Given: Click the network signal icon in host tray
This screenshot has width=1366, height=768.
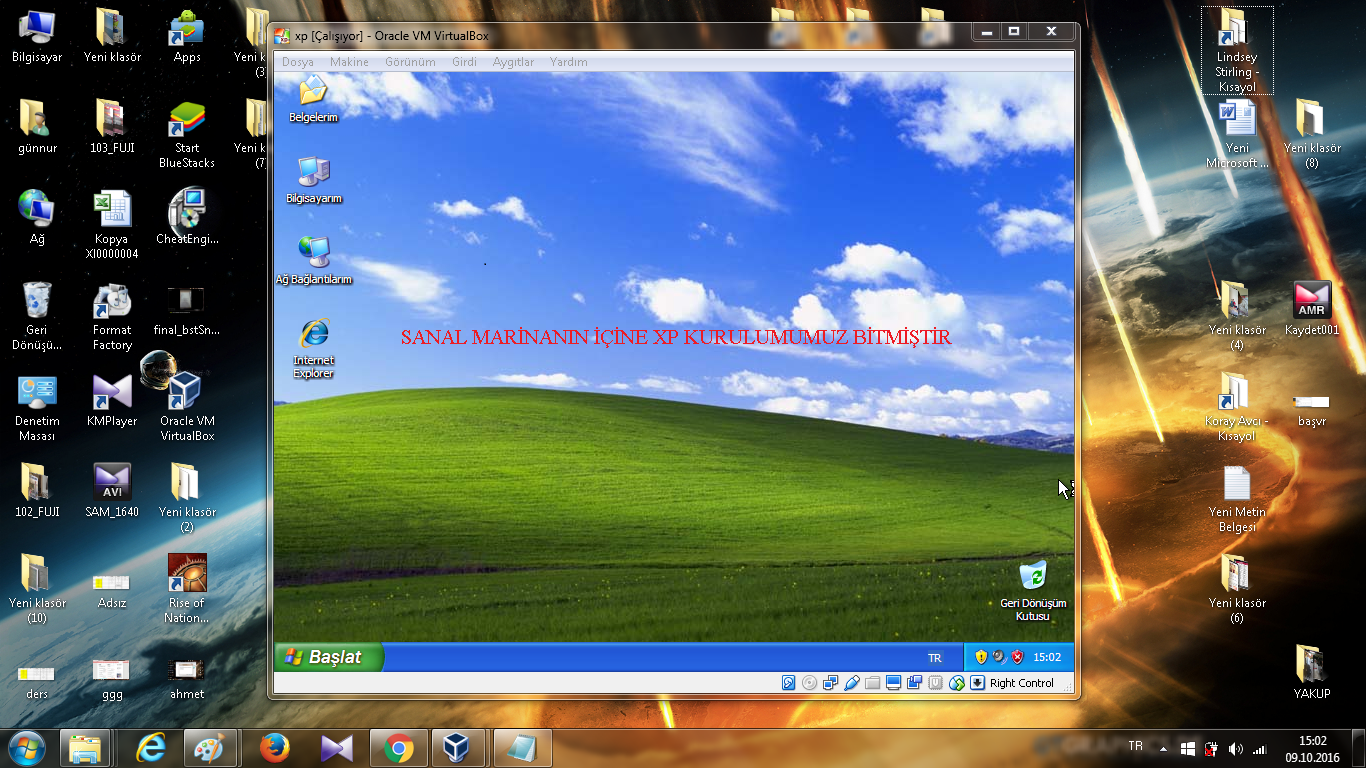Looking at the screenshot, I should click(1260, 748).
